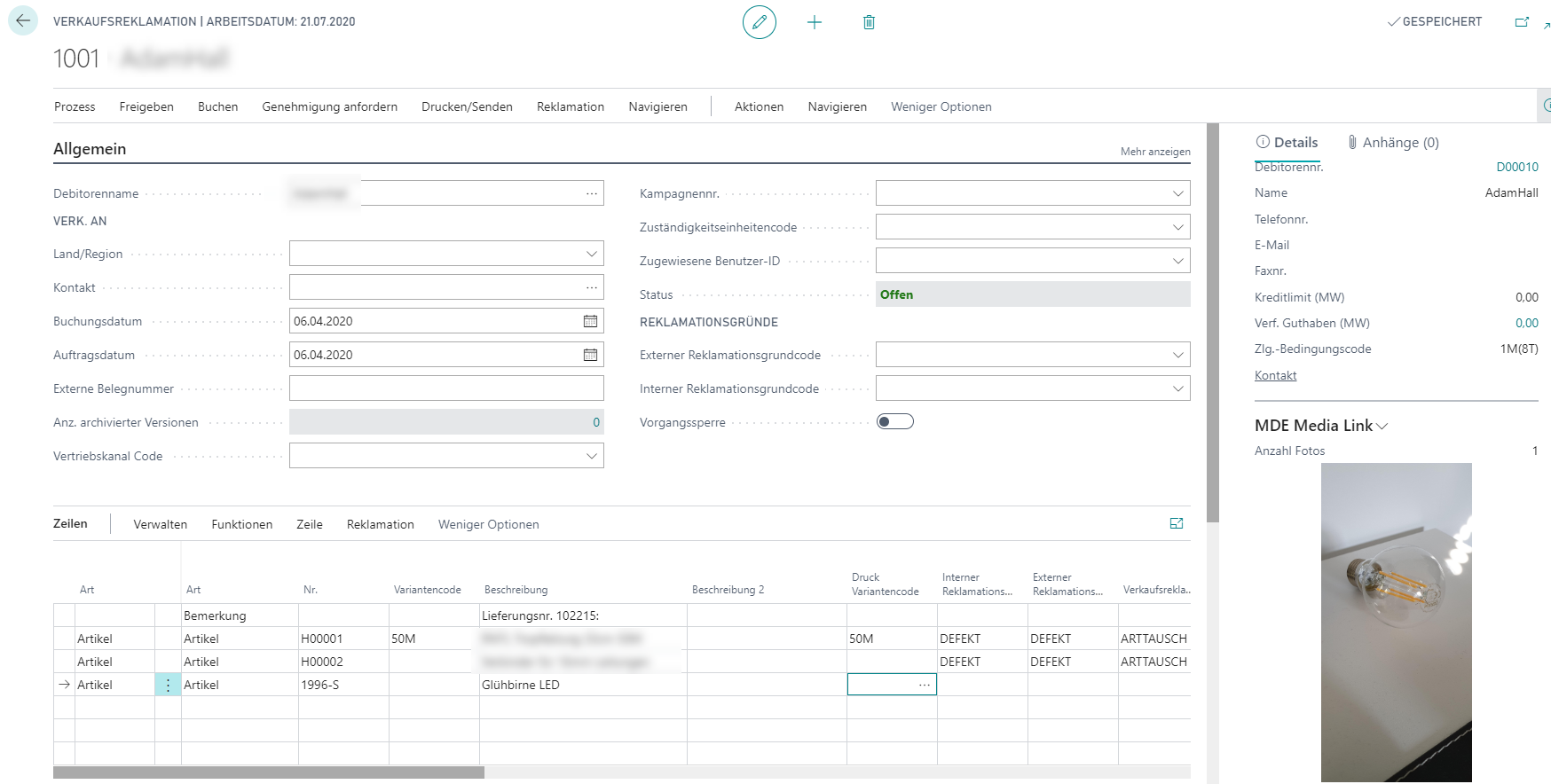The image size is (1551, 784).
Task: Toggle the Vorgangssperre switch
Action: (894, 422)
